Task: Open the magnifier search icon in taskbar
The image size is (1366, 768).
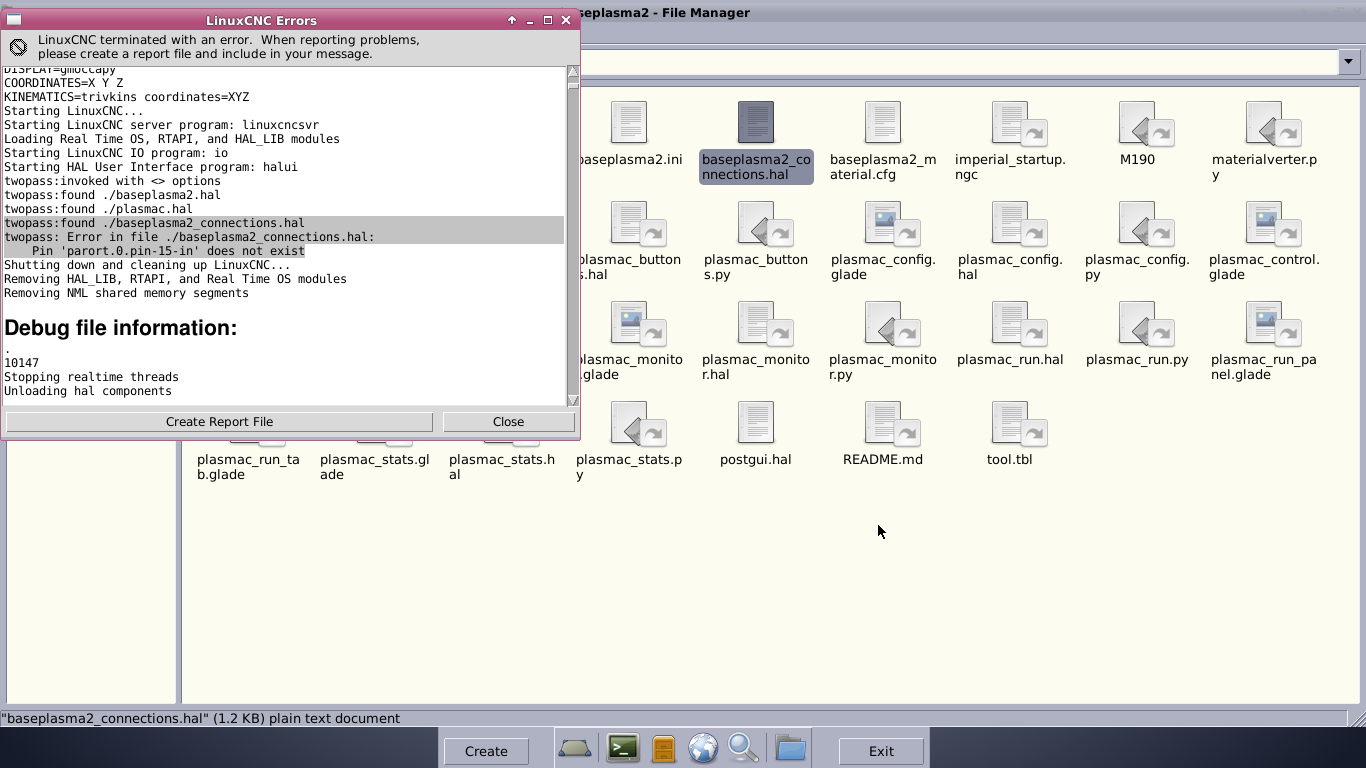Action: coord(743,748)
